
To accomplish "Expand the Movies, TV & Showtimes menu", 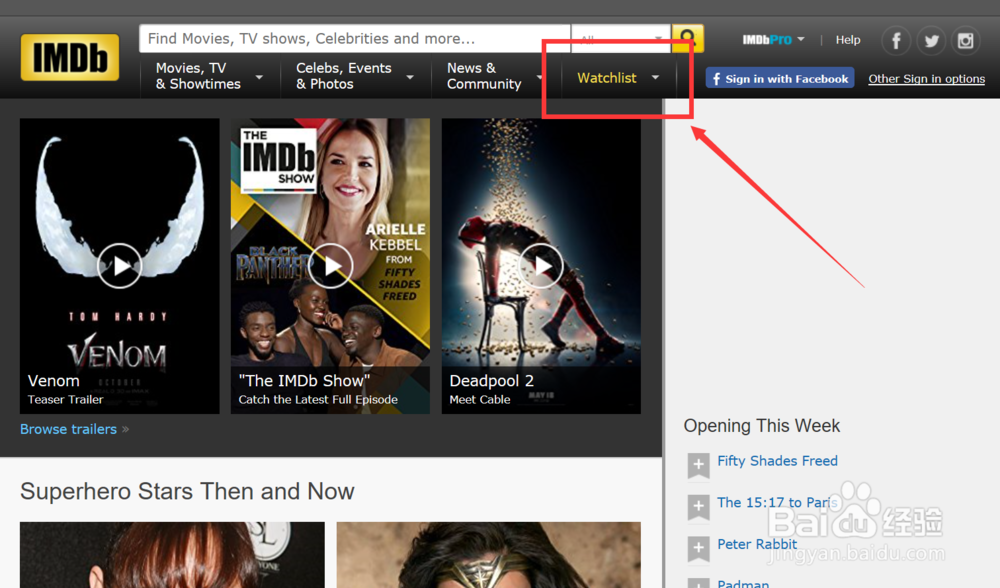I will pyautogui.click(x=210, y=77).
